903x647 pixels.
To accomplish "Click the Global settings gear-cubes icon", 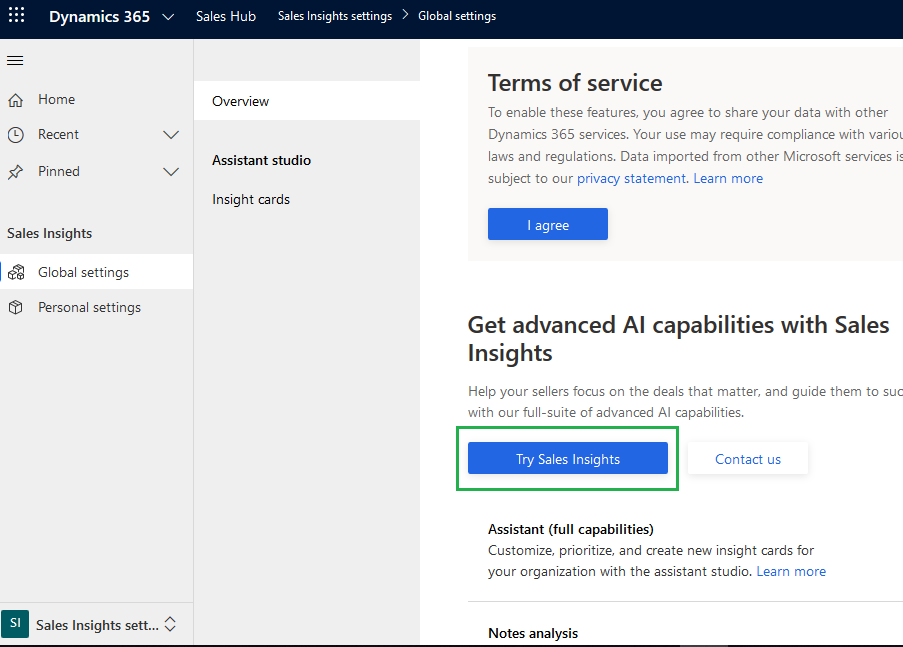I will click(x=16, y=272).
